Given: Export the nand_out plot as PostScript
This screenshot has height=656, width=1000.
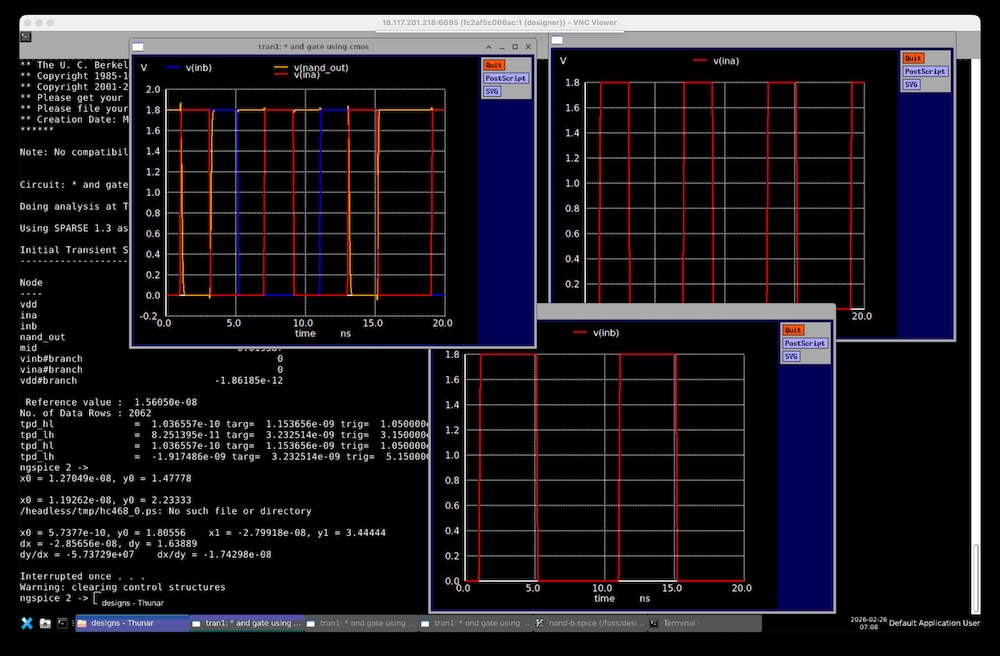Looking at the screenshot, I should (505, 78).
